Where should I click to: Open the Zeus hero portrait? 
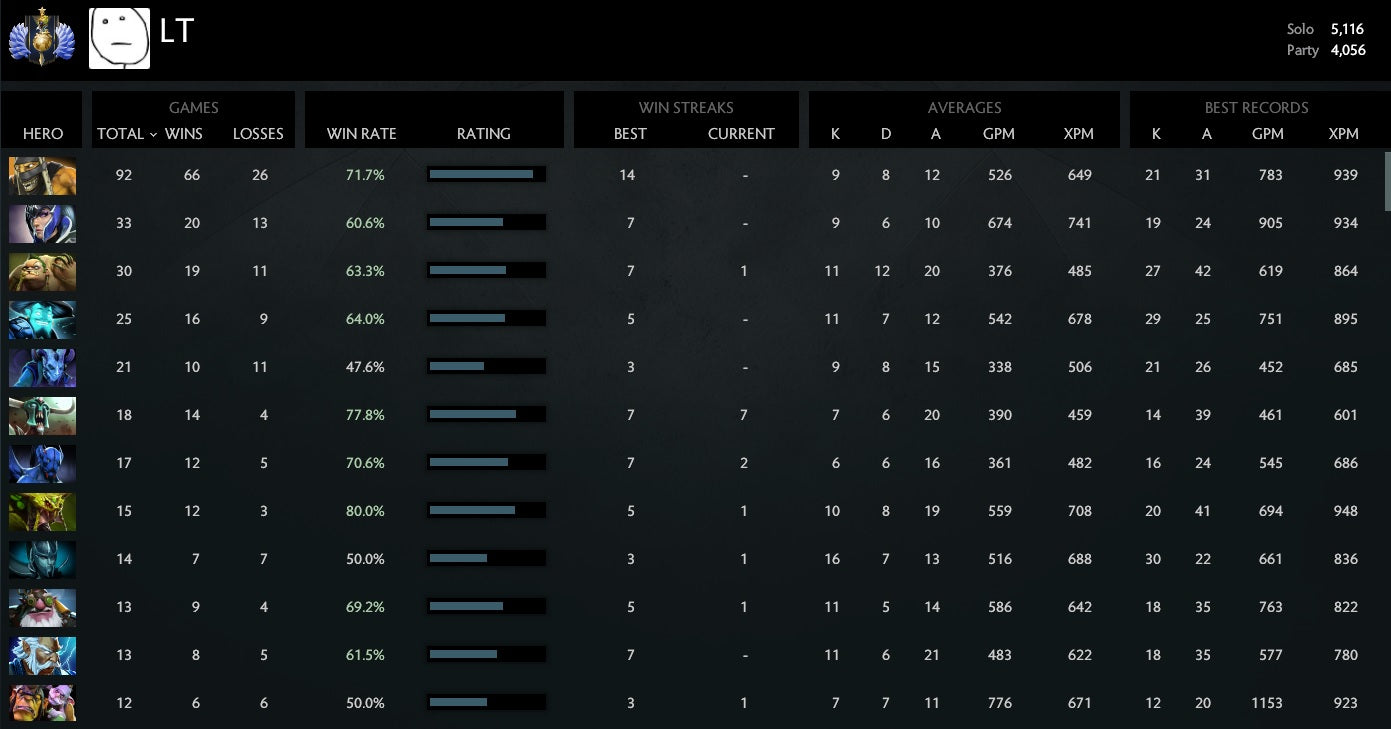[x=42, y=656]
